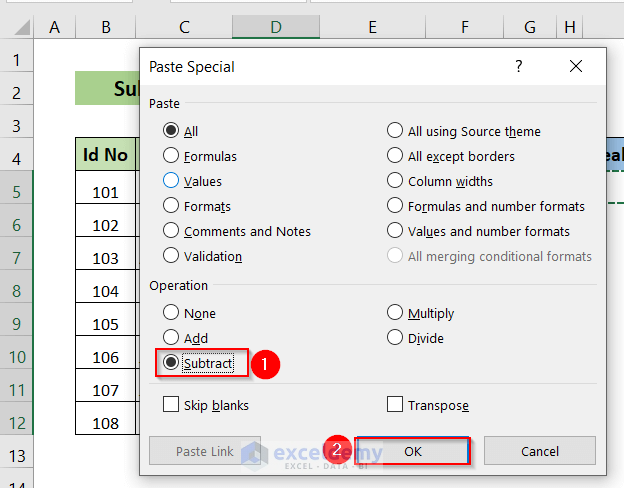This screenshot has height=488, width=624.
Task: Set operation to Add
Action: pyautogui.click(x=171, y=338)
